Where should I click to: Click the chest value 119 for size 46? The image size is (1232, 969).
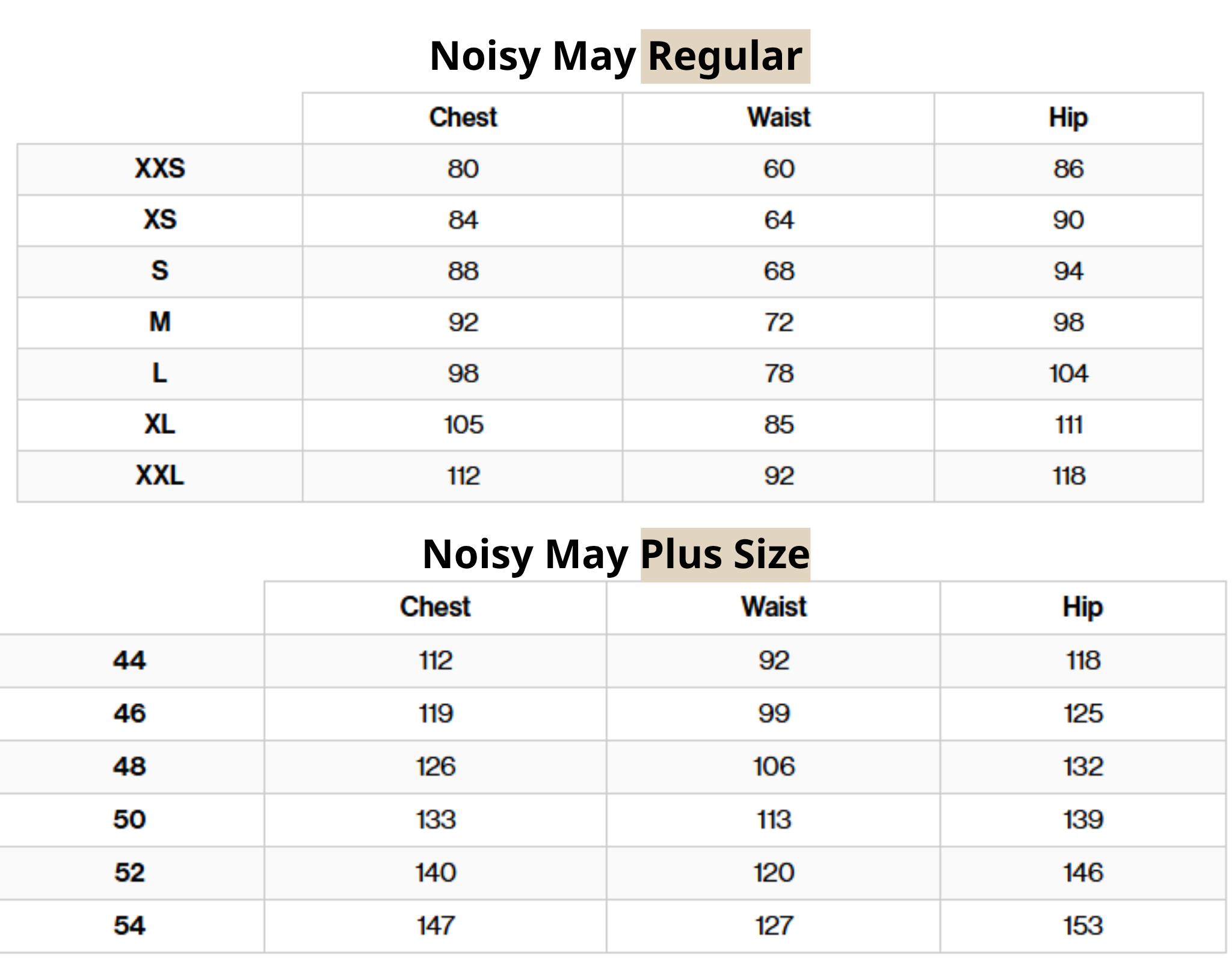pos(436,714)
